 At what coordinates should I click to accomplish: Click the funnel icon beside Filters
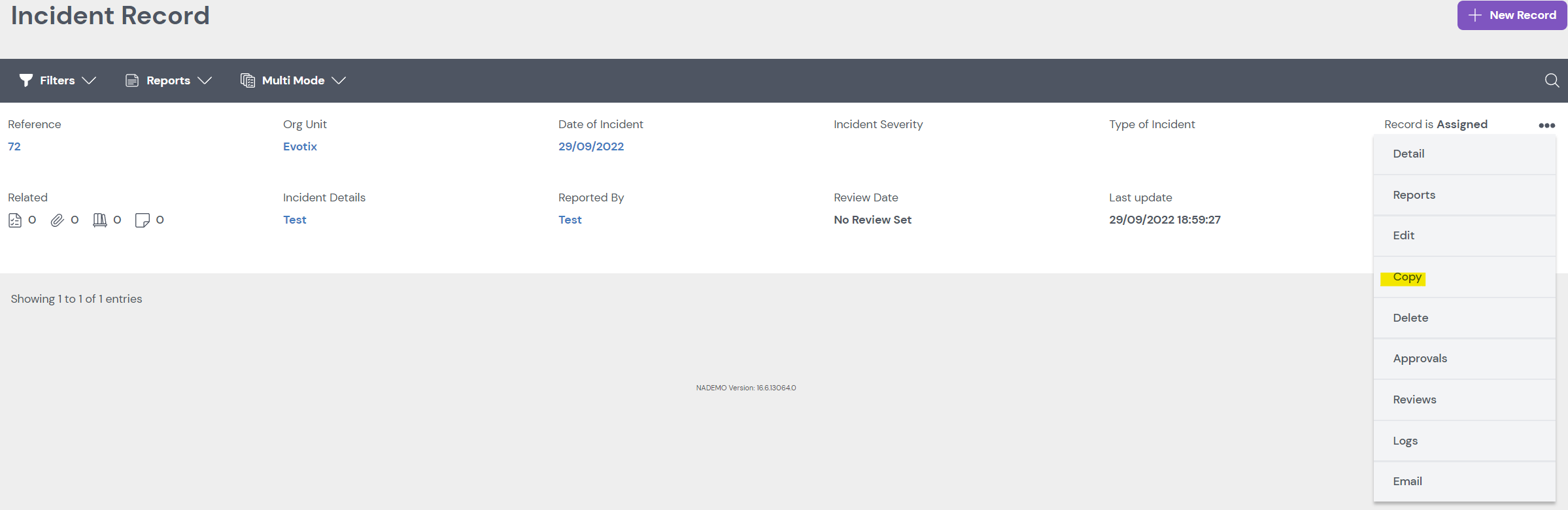coord(26,80)
